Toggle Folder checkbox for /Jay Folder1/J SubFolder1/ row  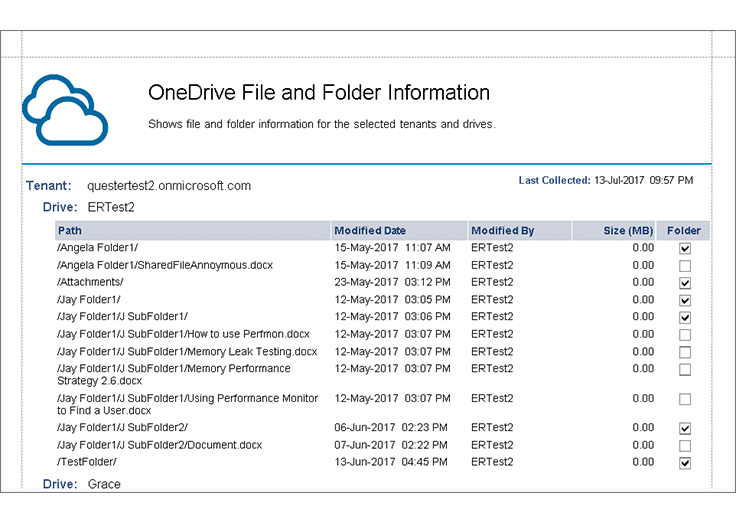pos(685,318)
